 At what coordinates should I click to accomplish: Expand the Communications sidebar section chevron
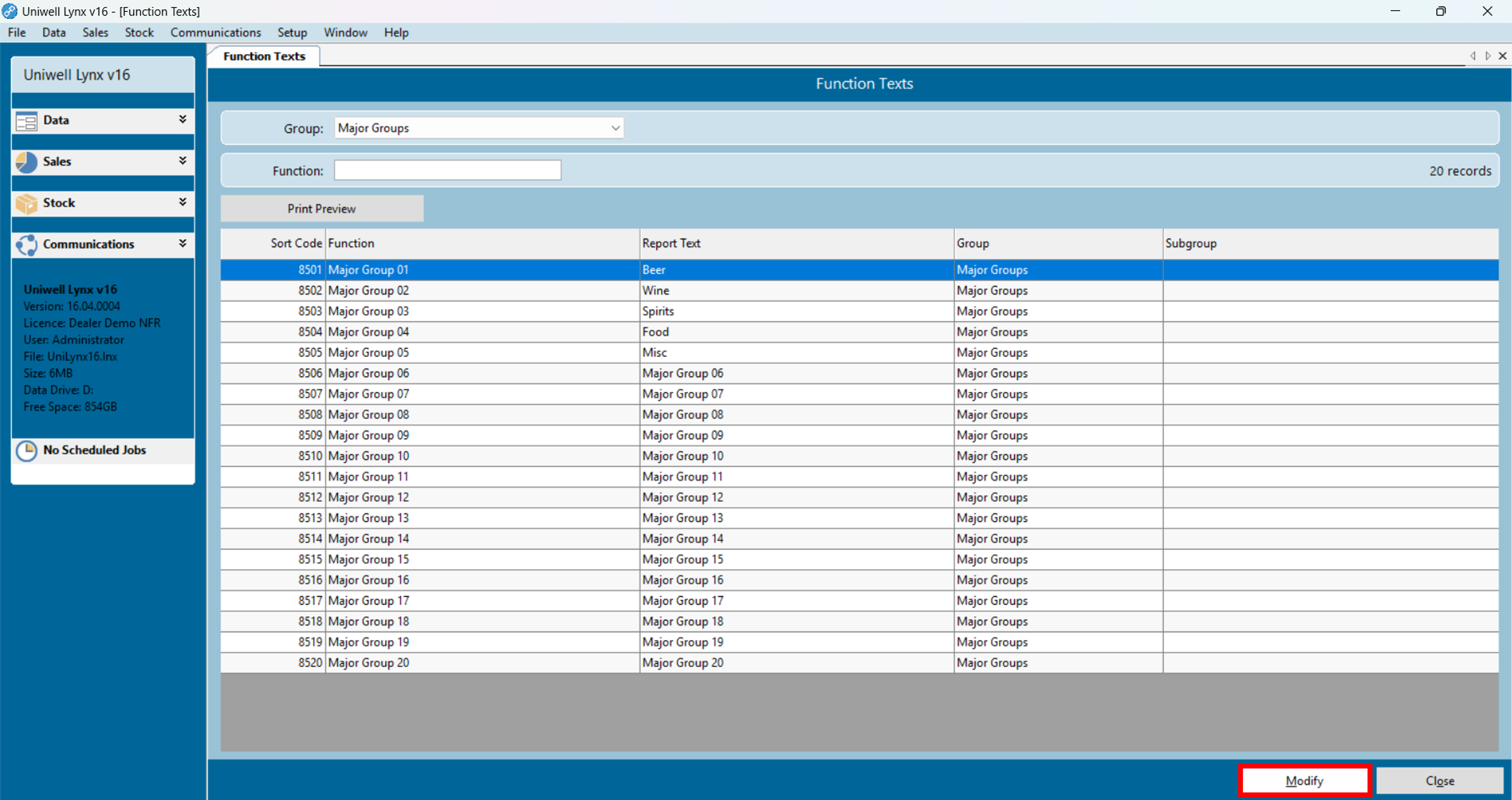(182, 244)
